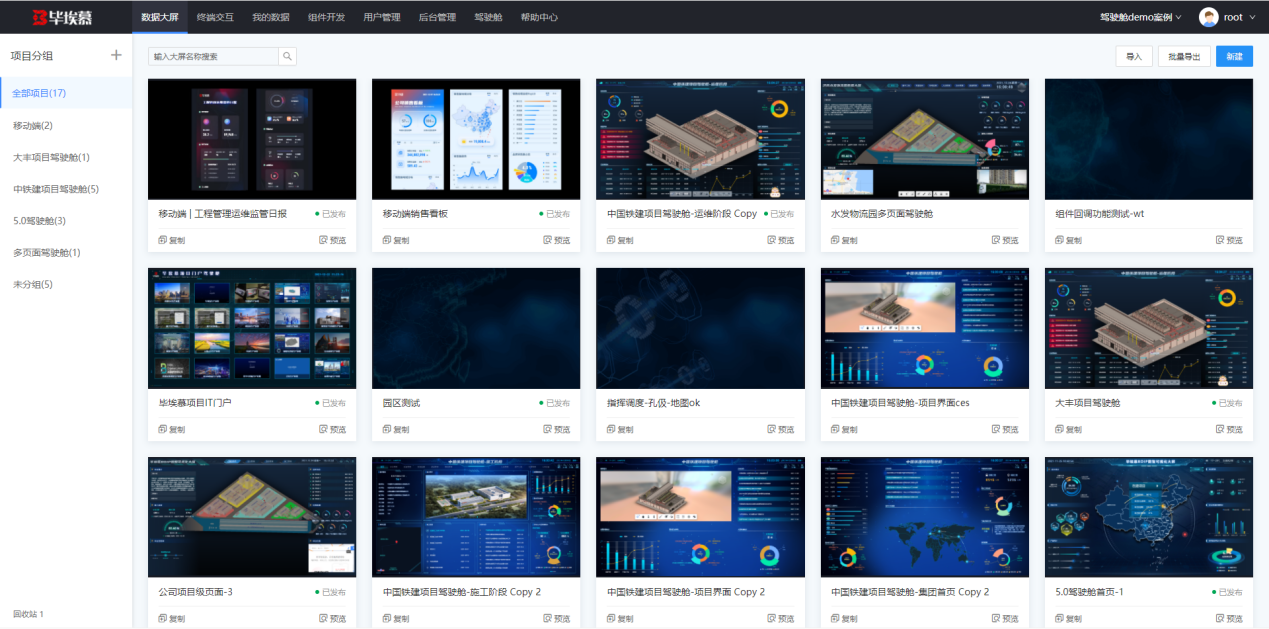Click copy icon on 移动端销售看板 card
Image resolution: width=1269 pixels, height=629 pixels.
(x=388, y=240)
